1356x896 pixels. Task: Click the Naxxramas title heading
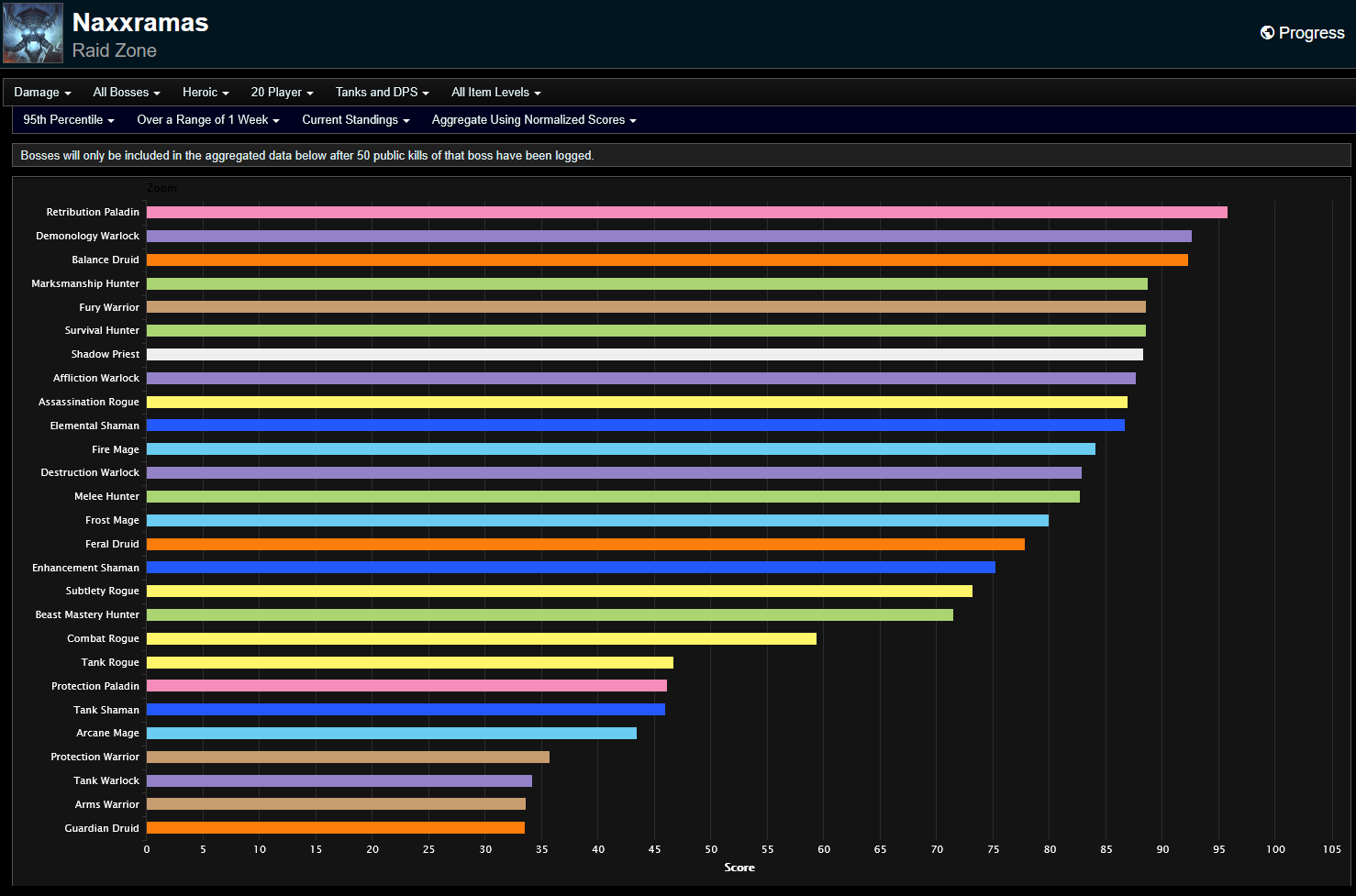pyautogui.click(x=139, y=22)
